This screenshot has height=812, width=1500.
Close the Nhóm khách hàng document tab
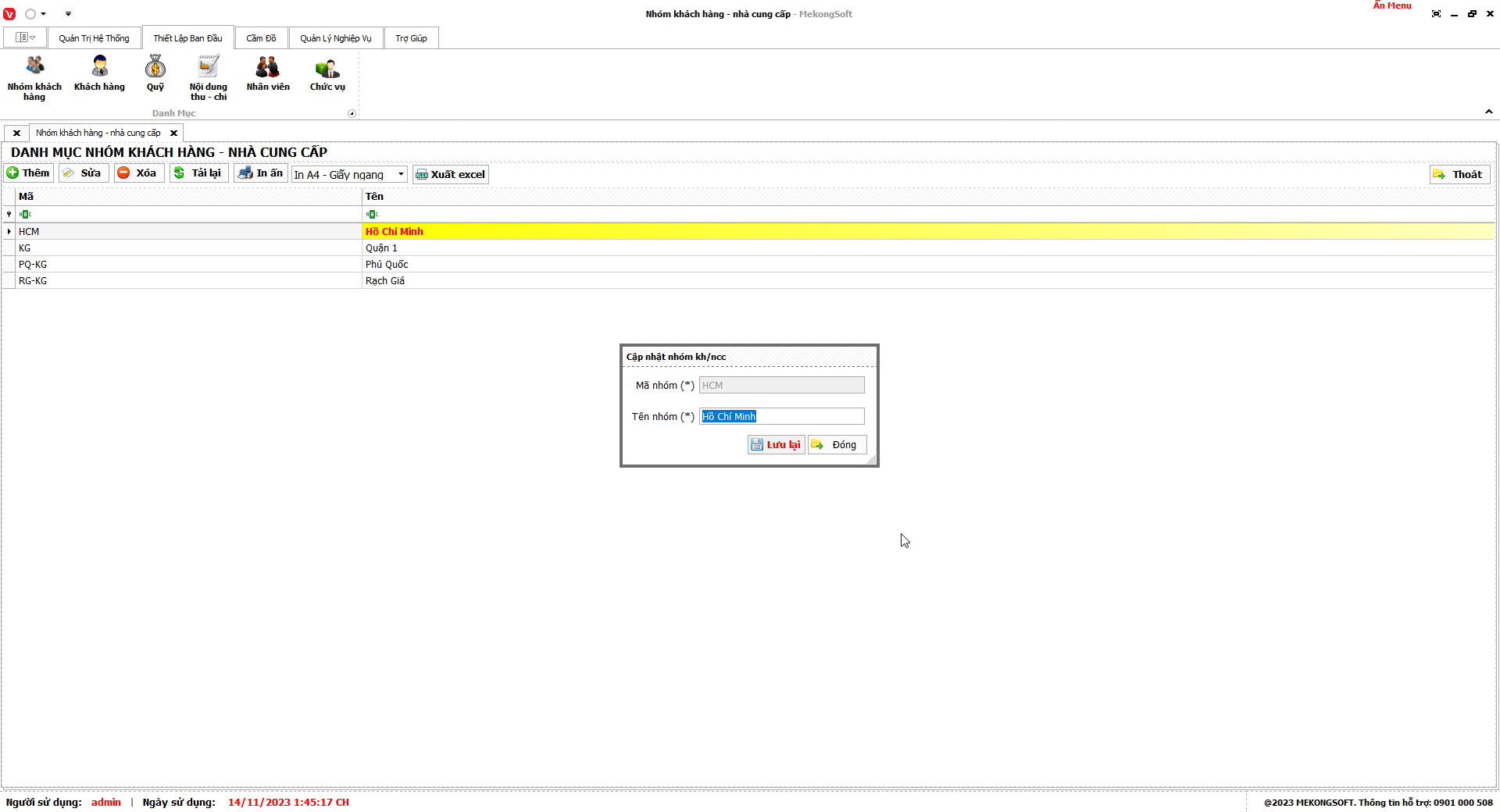[174, 134]
